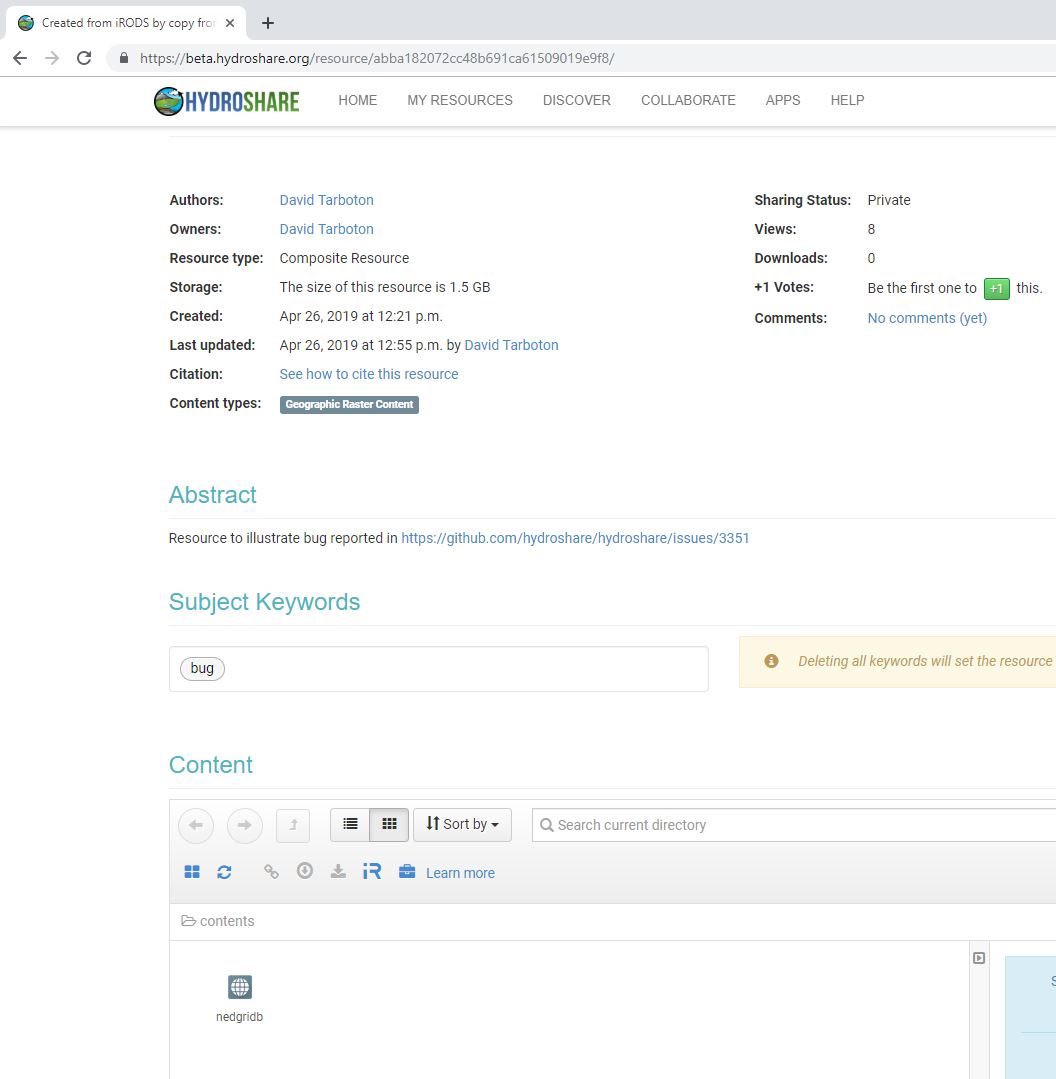Click the HydroShare logo
The height and width of the screenshot is (1079, 1056).
226,100
